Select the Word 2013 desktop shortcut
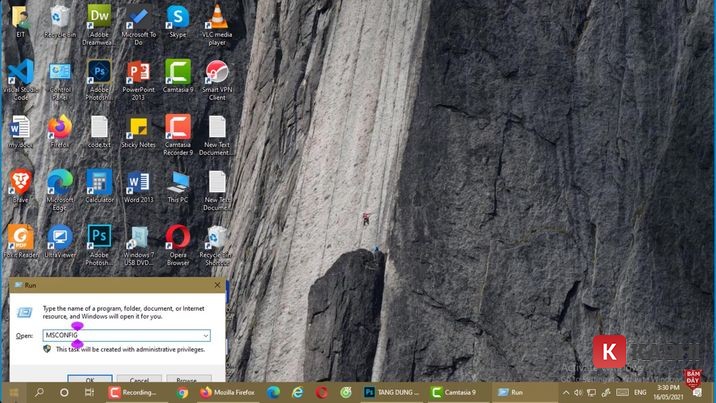This screenshot has width=716, height=403. coord(138,186)
